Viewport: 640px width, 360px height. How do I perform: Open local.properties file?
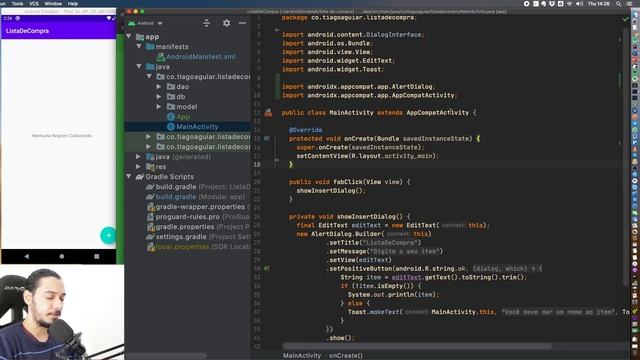[198, 247]
